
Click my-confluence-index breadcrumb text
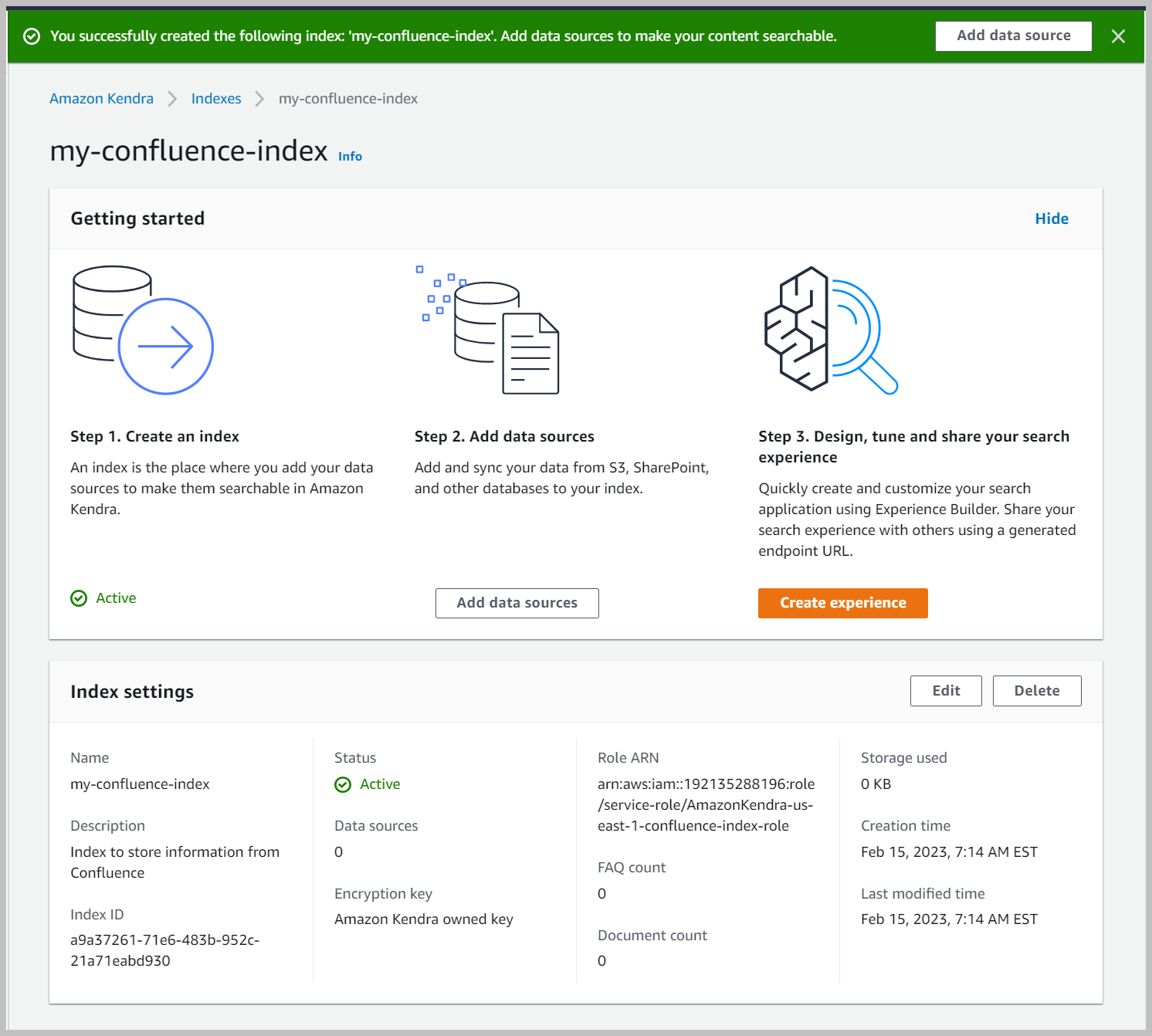pyautogui.click(x=348, y=99)
